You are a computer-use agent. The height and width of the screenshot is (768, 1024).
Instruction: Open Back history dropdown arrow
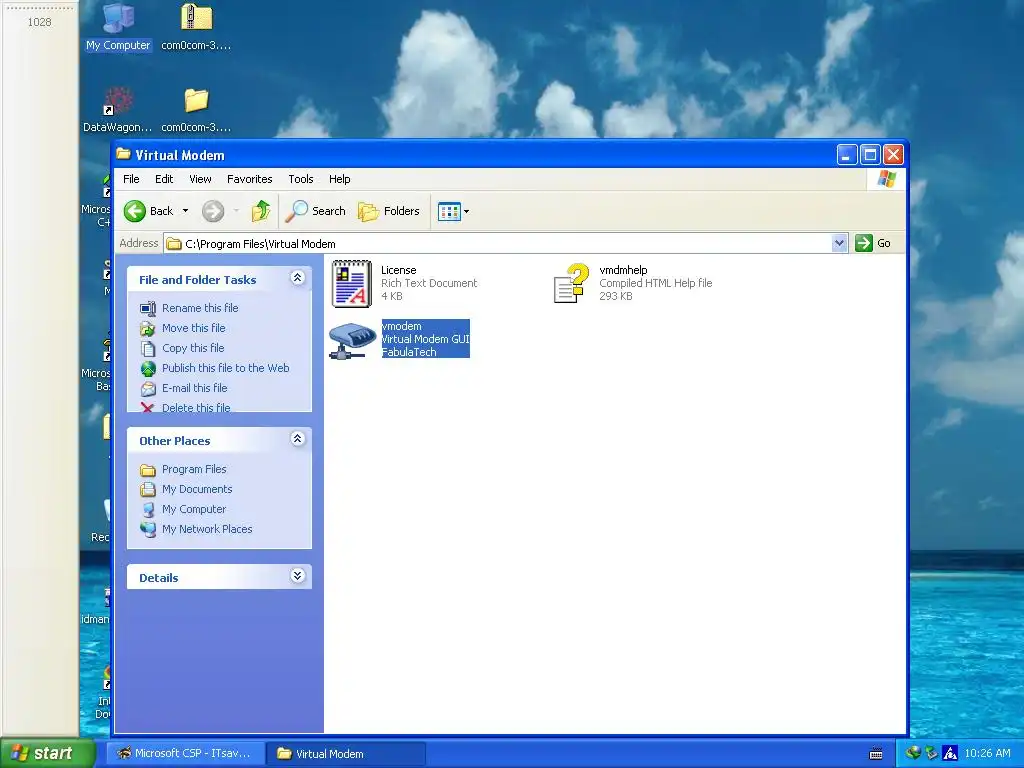[x=185, y=211]
